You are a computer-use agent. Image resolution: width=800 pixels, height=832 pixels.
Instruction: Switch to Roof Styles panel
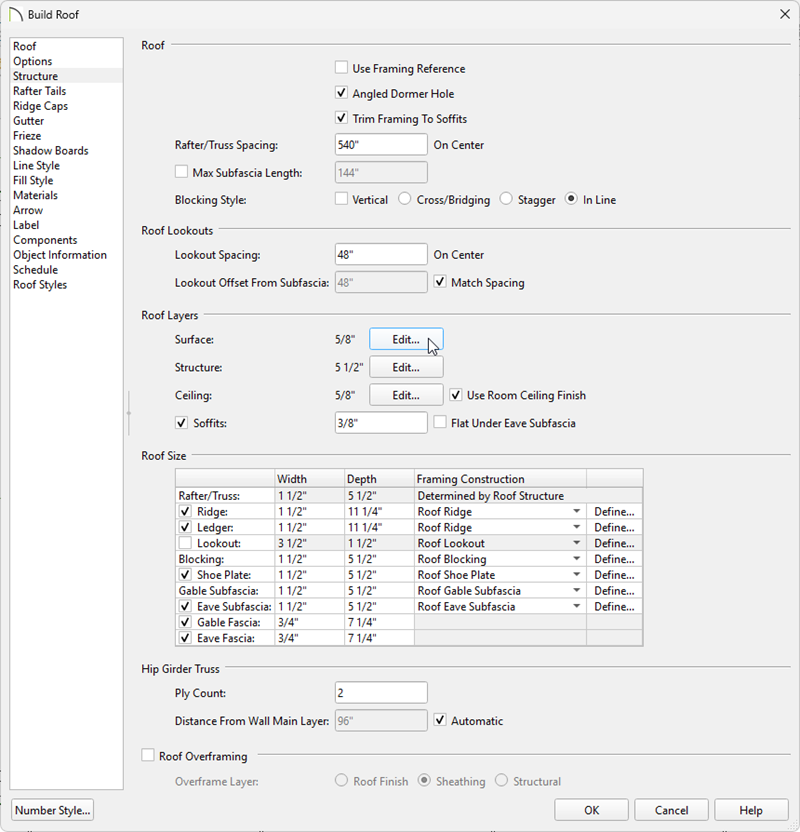(x=40, y=284)
